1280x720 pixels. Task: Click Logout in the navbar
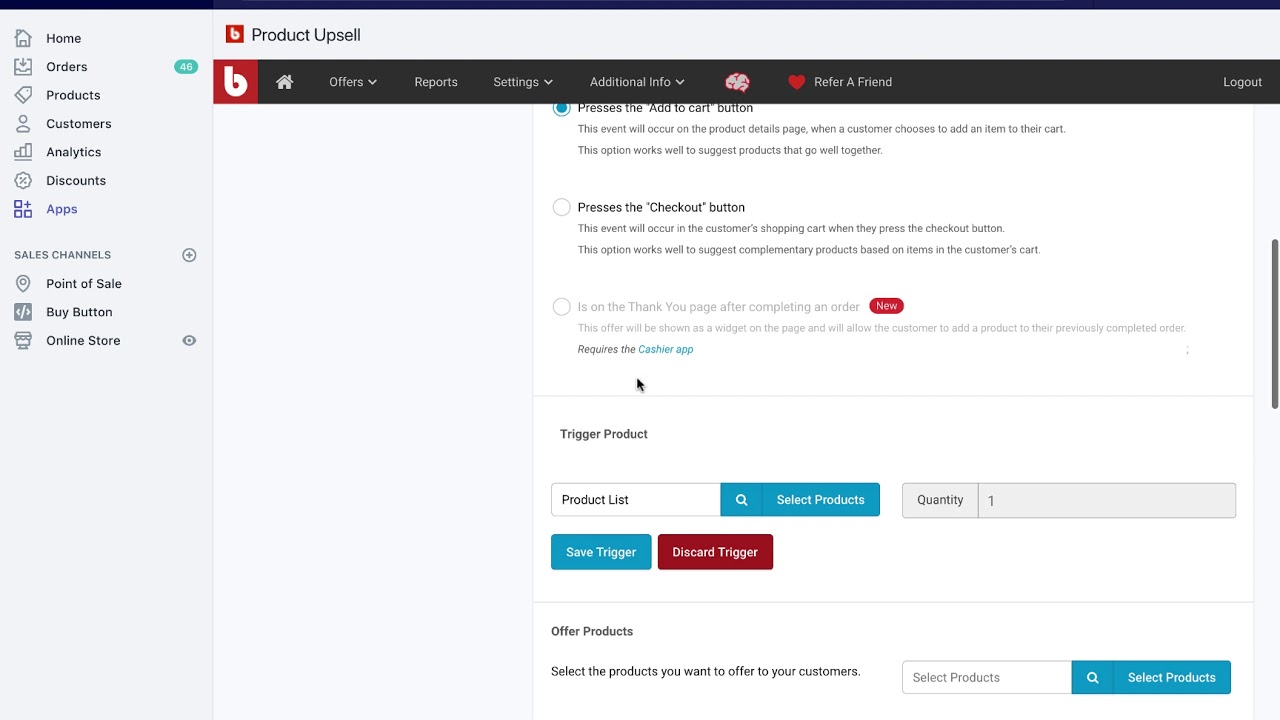pyautogui.click(x=1242, y=82)
